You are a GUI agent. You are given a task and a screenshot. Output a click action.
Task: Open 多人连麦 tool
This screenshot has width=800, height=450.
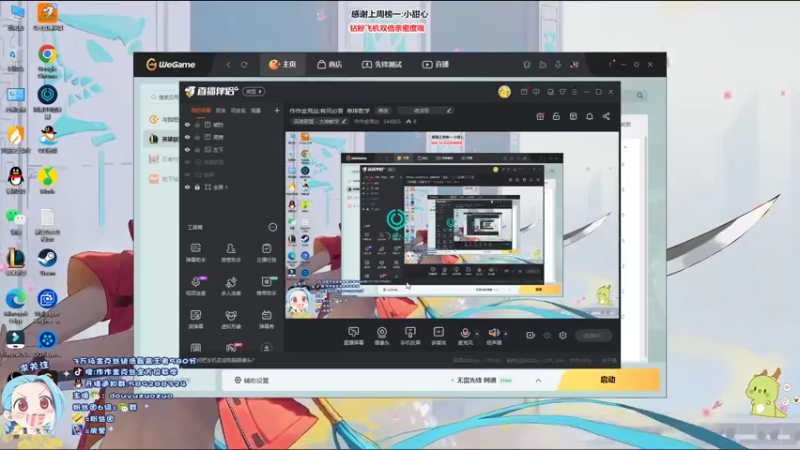pyautogui.click(x=231, y=286)
